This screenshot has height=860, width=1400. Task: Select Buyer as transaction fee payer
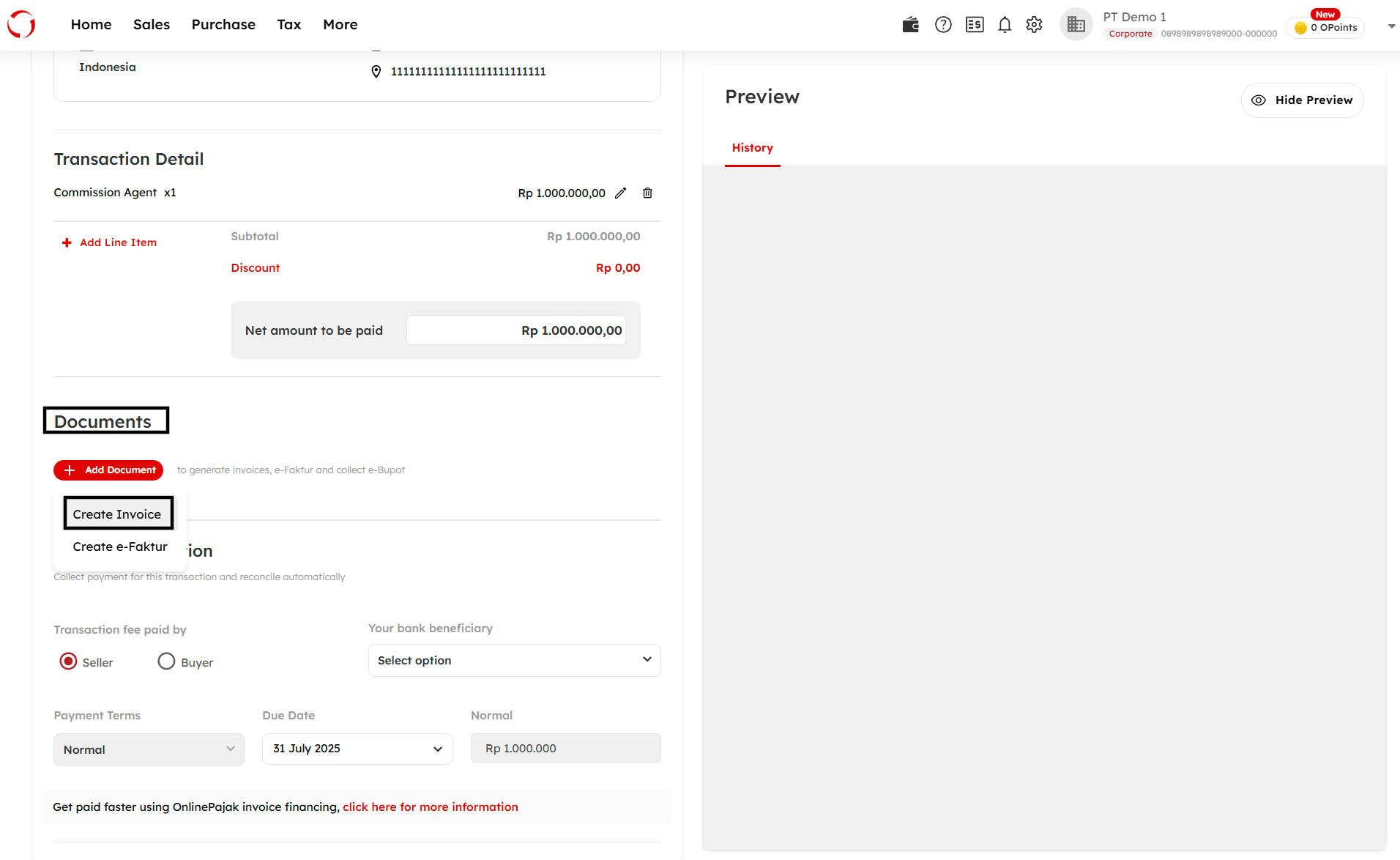[166, 661]
